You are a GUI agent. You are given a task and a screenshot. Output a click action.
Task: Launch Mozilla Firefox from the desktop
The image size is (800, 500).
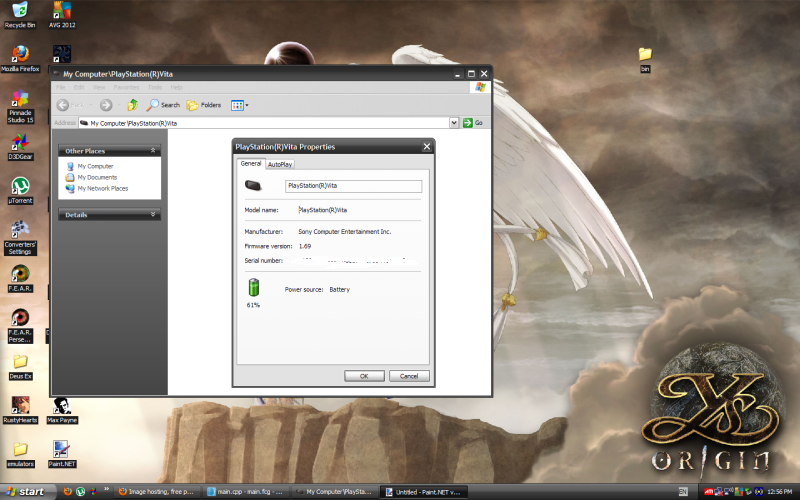pos(20,59)
